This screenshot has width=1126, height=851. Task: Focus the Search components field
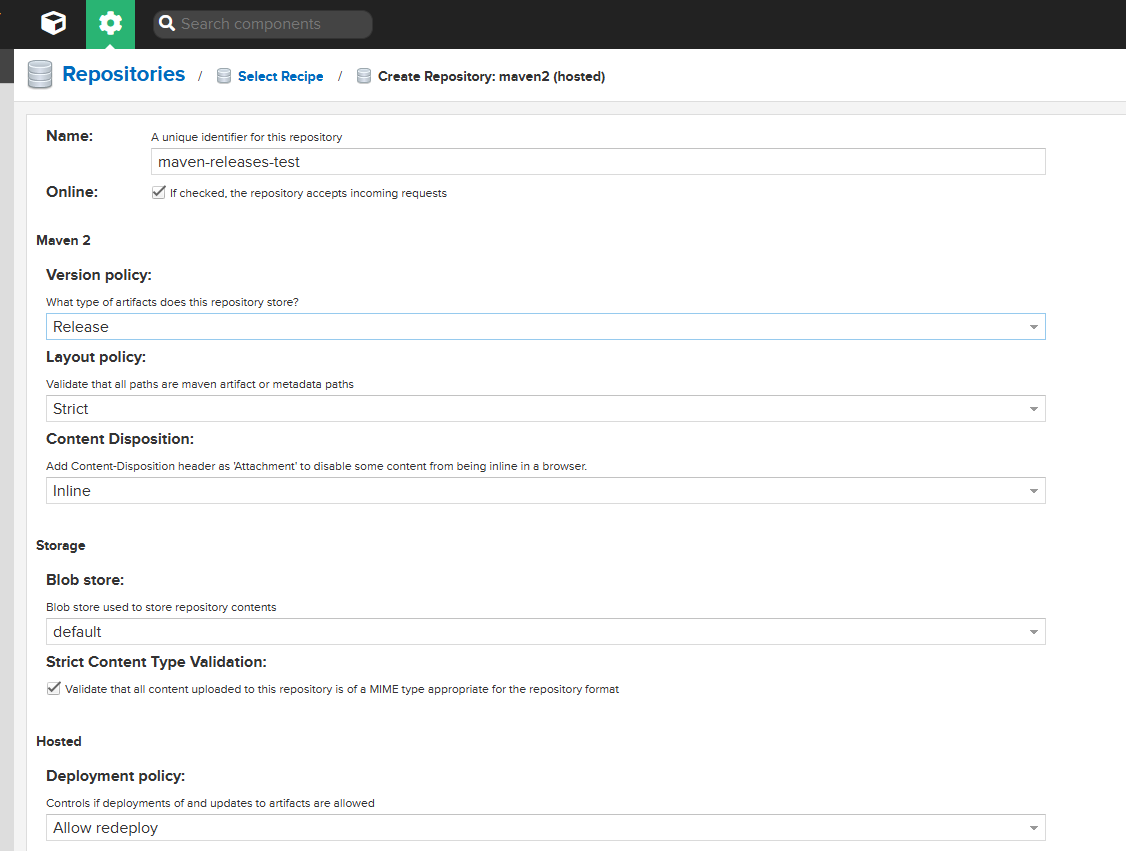coord(263,24)
